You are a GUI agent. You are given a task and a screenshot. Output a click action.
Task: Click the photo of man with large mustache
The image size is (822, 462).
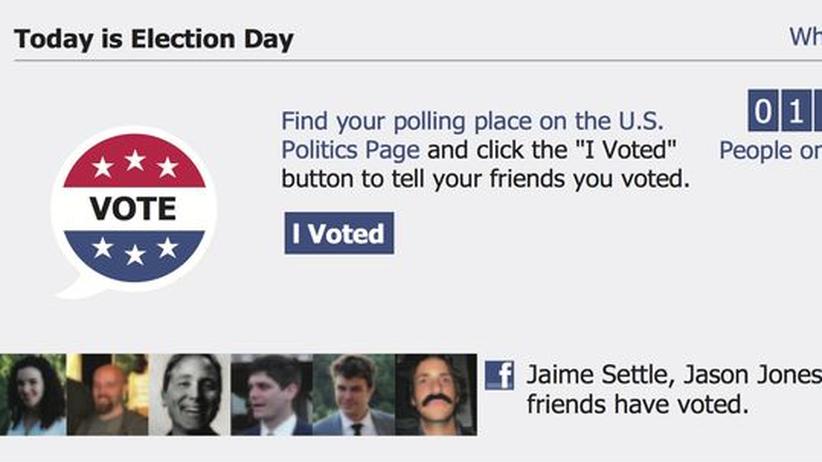click(x=436, y=394)
